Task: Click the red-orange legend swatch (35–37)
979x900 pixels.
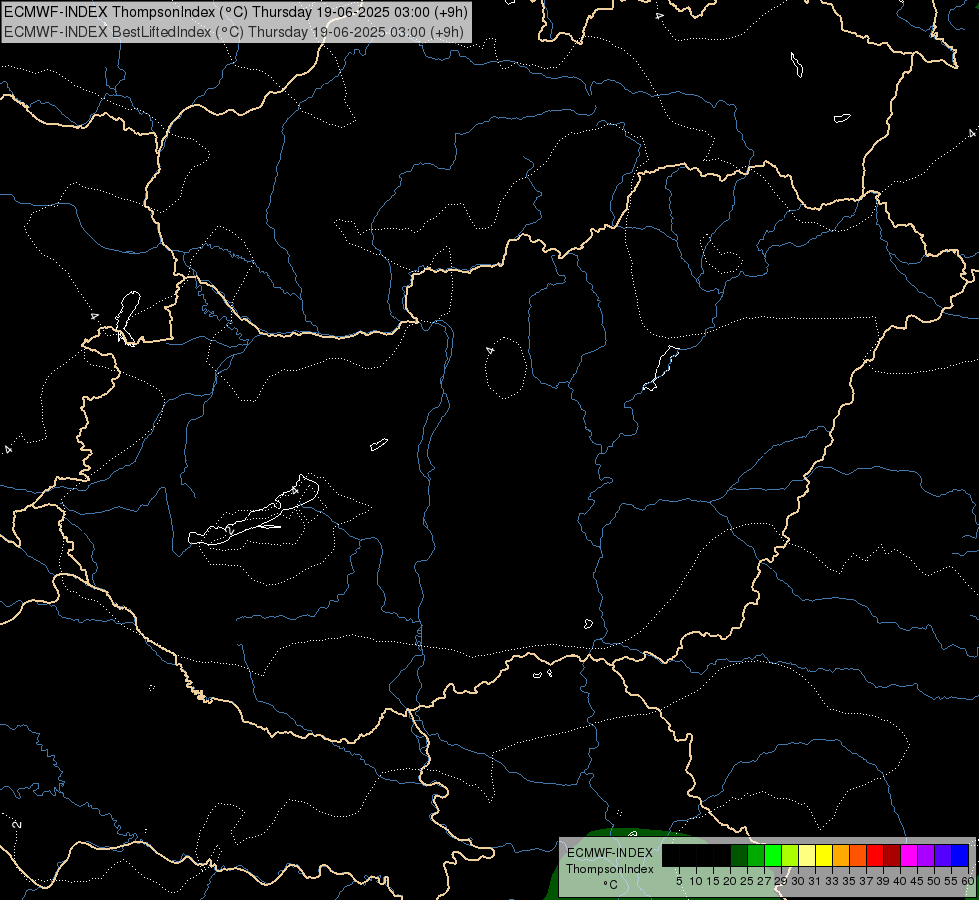Action: click(x=858, y=856)
